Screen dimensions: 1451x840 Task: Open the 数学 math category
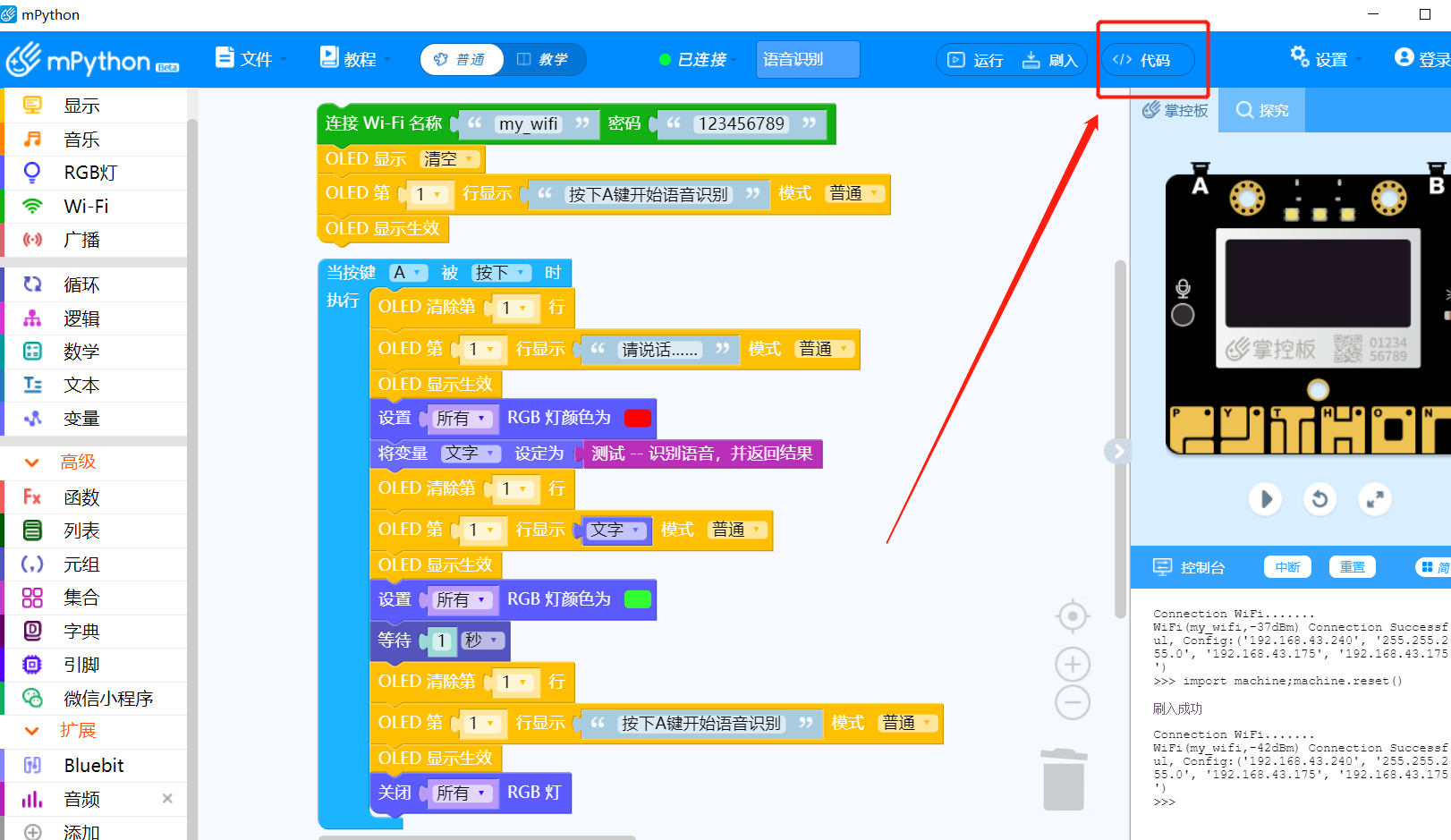(x=94, y=352)
